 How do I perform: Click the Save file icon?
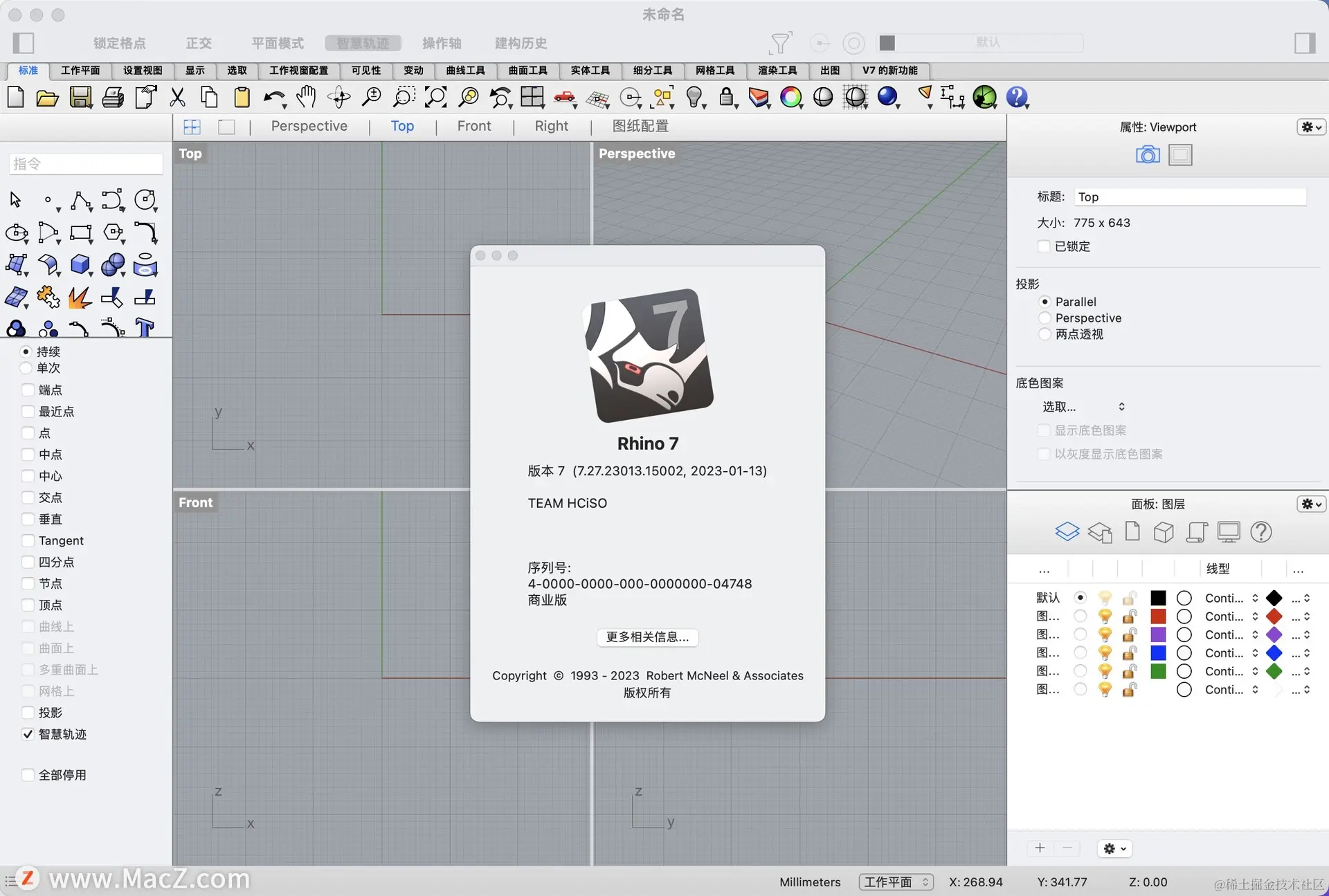pyautogui.click(x=80, y=98)
